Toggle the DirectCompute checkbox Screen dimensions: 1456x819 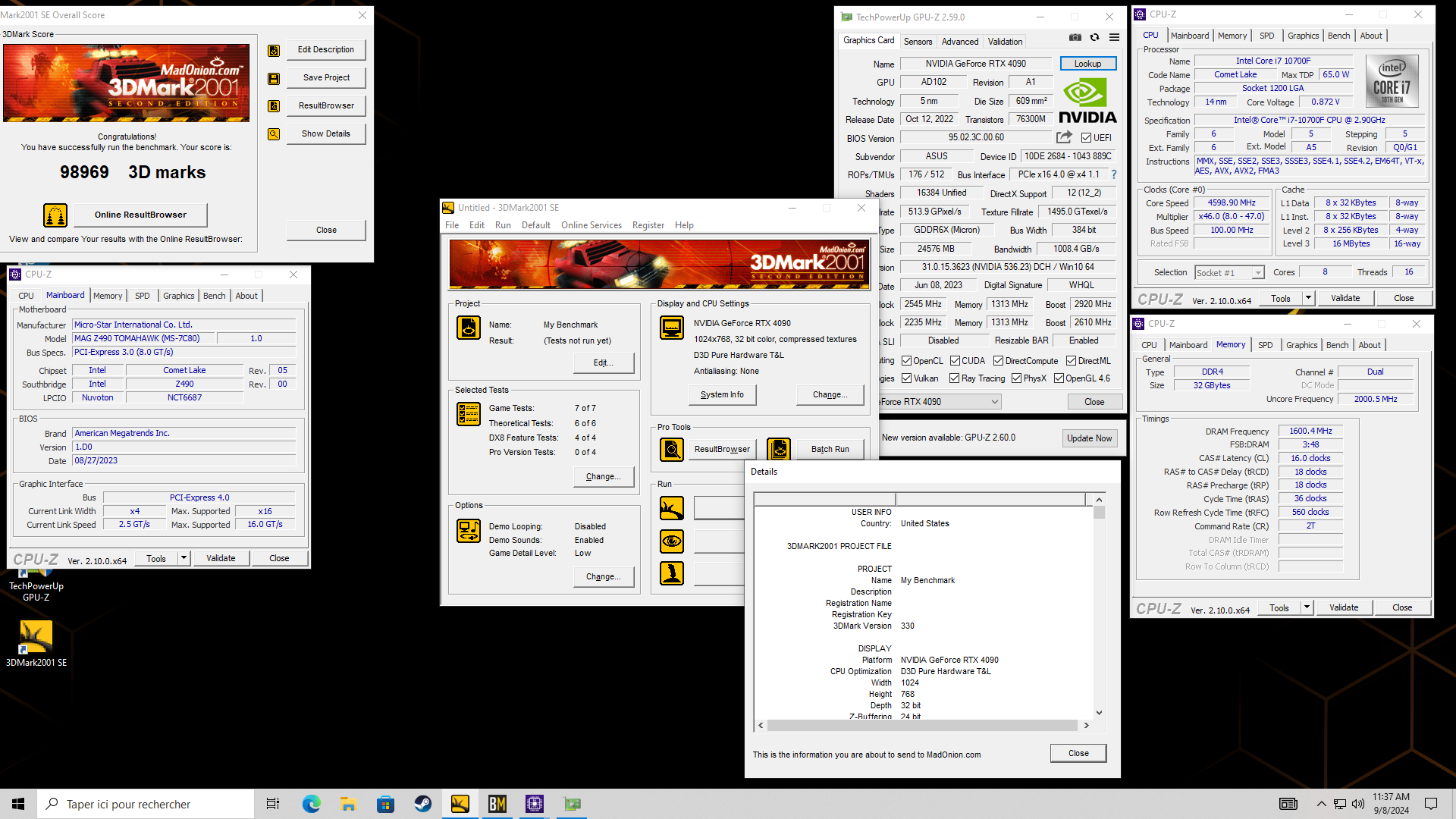tap(999, 361)
